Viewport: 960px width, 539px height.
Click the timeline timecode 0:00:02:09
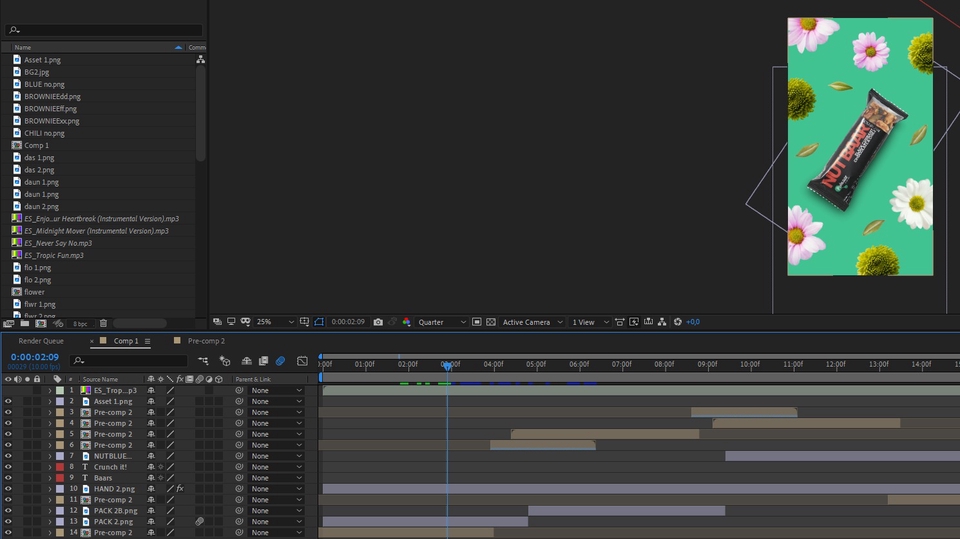(x=35, y=357)
